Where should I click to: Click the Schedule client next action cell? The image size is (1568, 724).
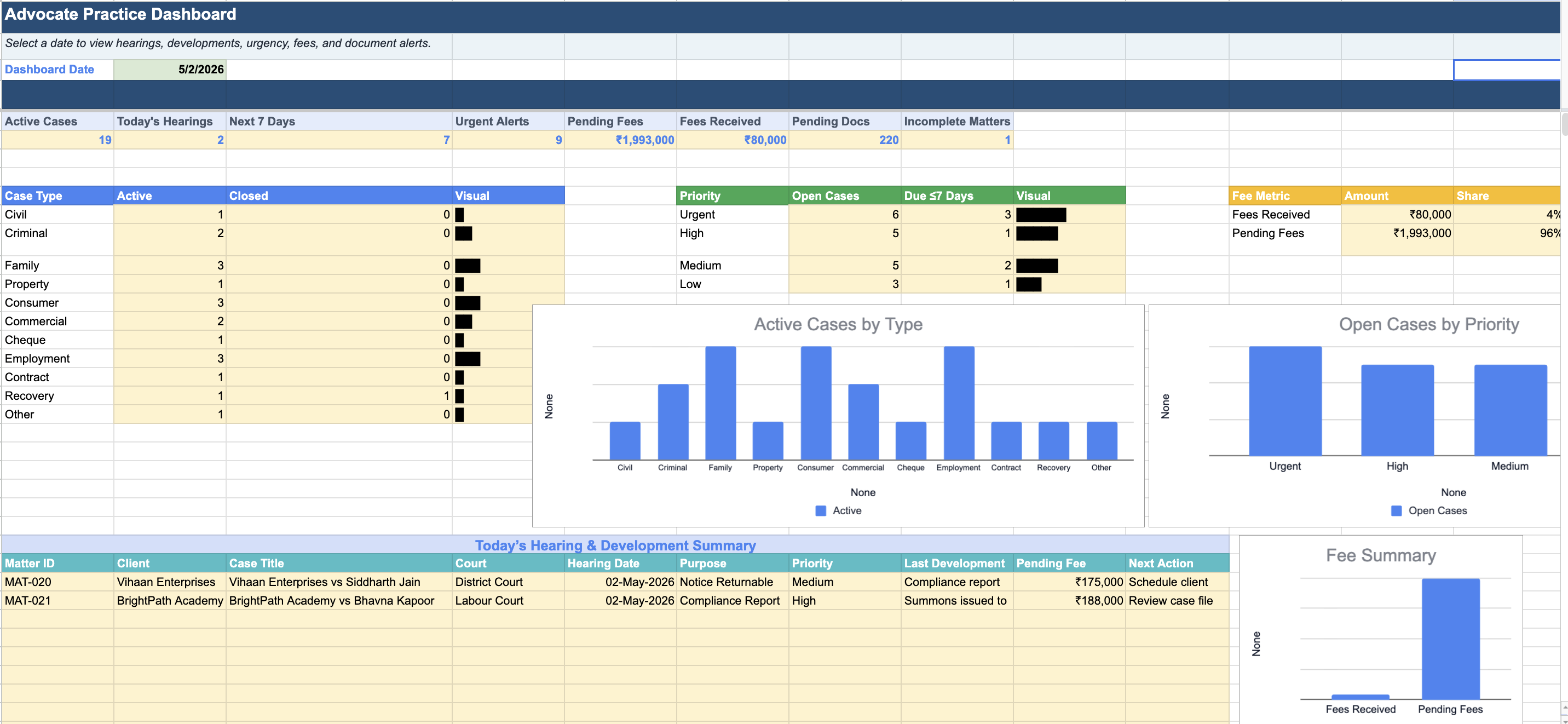point(1177,582)
